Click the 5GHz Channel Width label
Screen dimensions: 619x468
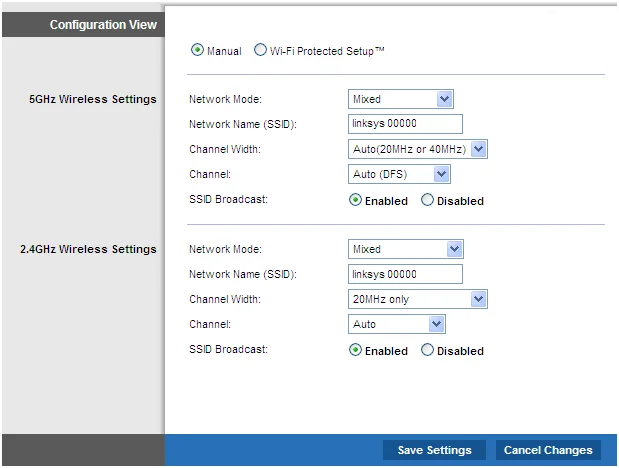tap(225, 149)
